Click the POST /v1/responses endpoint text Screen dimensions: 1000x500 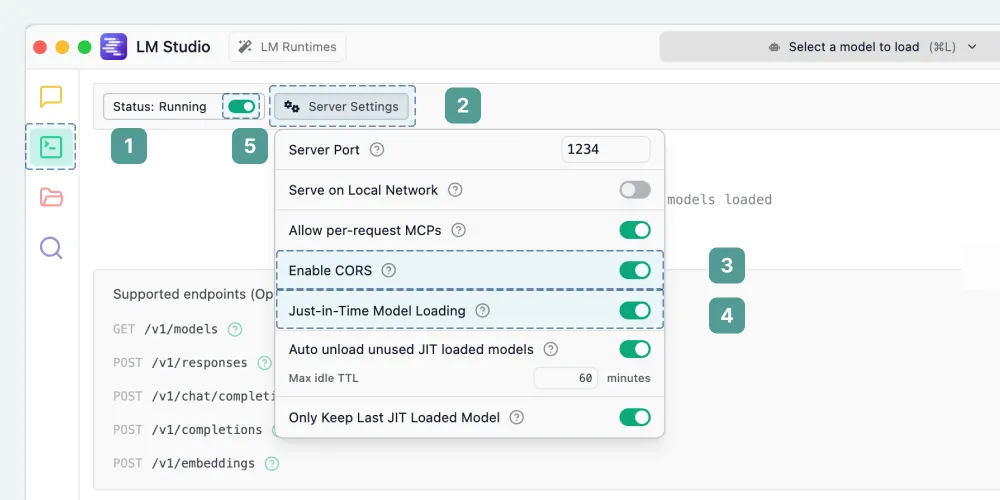click(180, 363)
